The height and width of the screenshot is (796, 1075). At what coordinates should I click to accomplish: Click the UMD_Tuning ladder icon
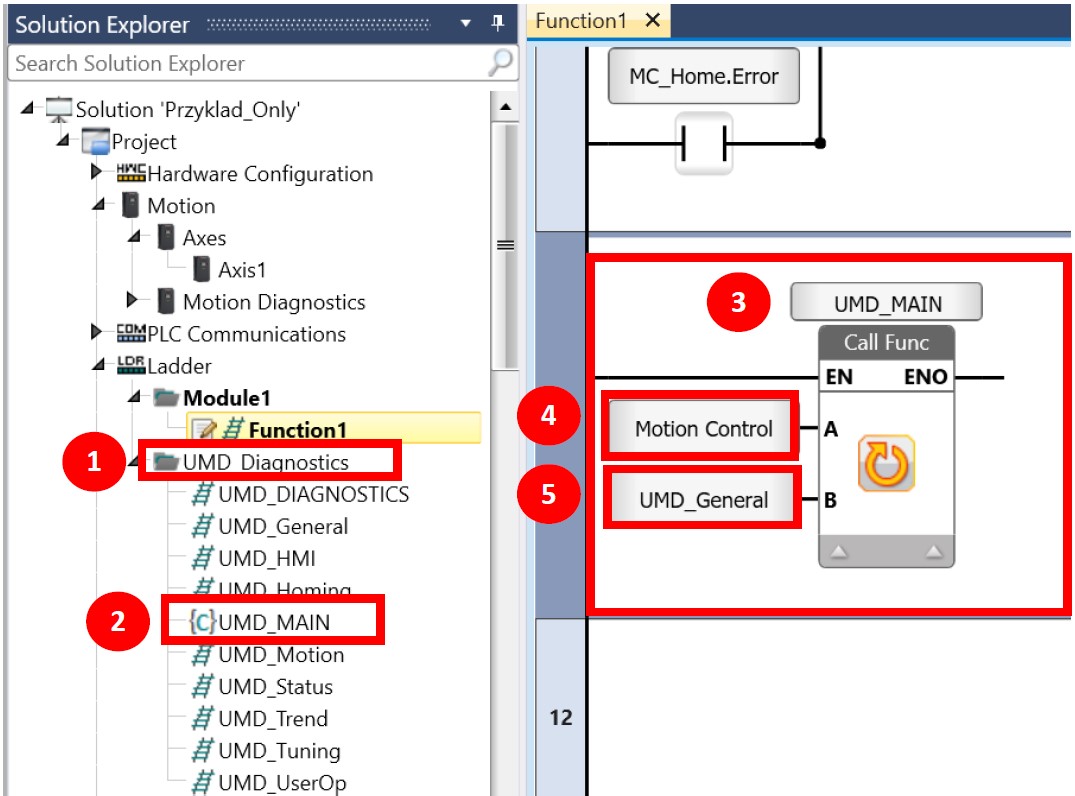[x=202, y=750]
